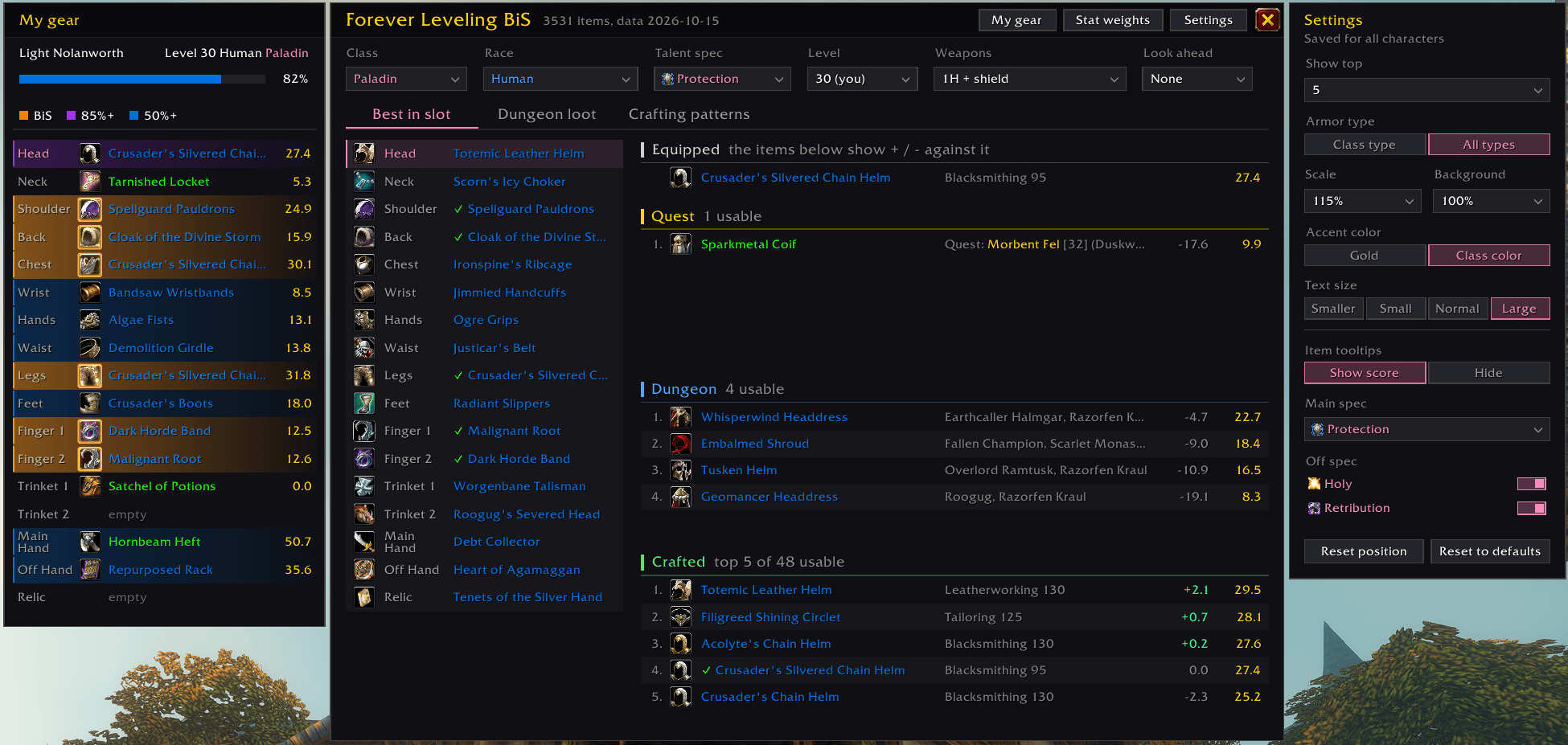Click the Stat weights button
This screenshot has width=1568, height=745.
tap(1112, 20)
